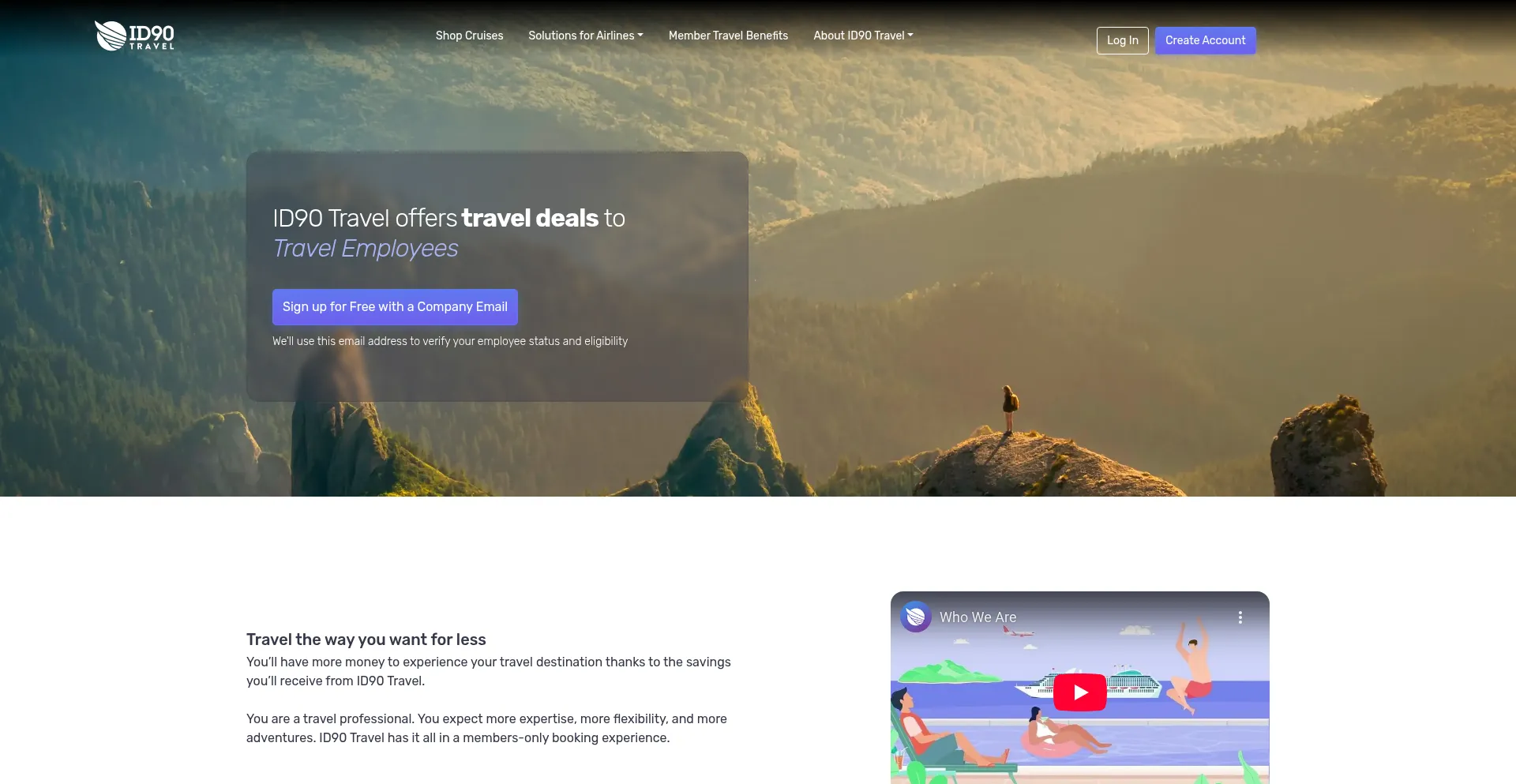Click the italic Travel Employees text
Viewport: 1516px width, 784px height.
[366, 249]
